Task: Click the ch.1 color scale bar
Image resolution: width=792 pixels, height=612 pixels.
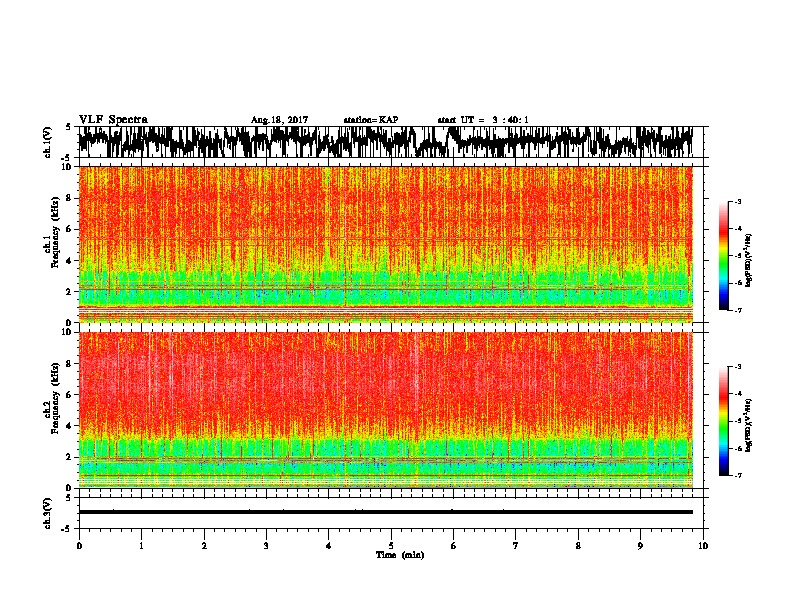Action: pos(724,256)
